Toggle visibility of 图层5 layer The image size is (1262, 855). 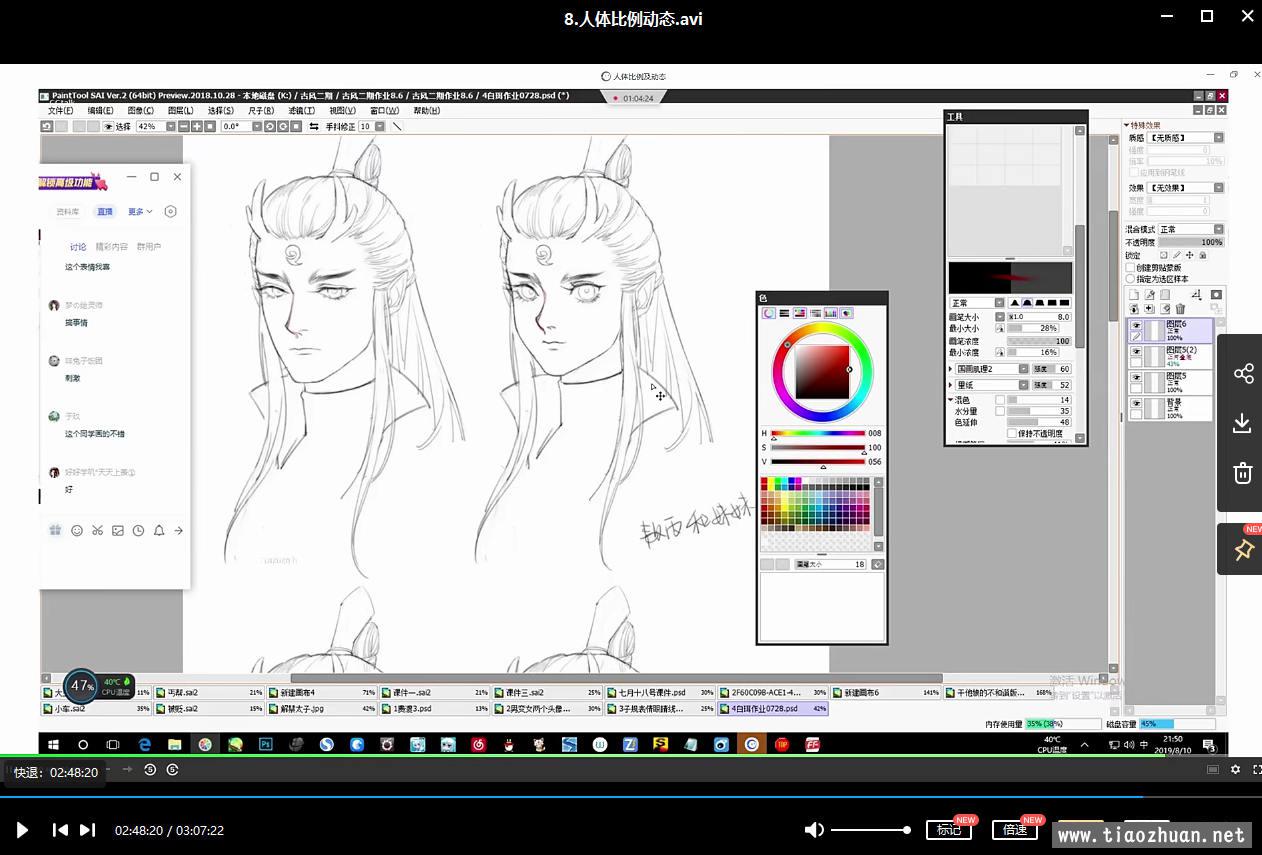pos(1136,378)
